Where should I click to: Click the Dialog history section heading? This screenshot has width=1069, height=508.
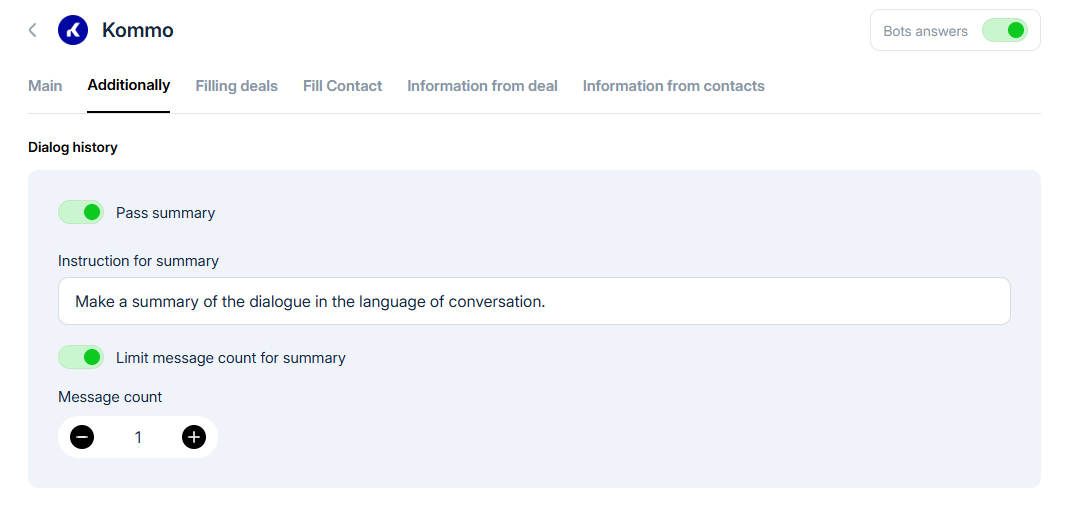[x=73, y=147]
